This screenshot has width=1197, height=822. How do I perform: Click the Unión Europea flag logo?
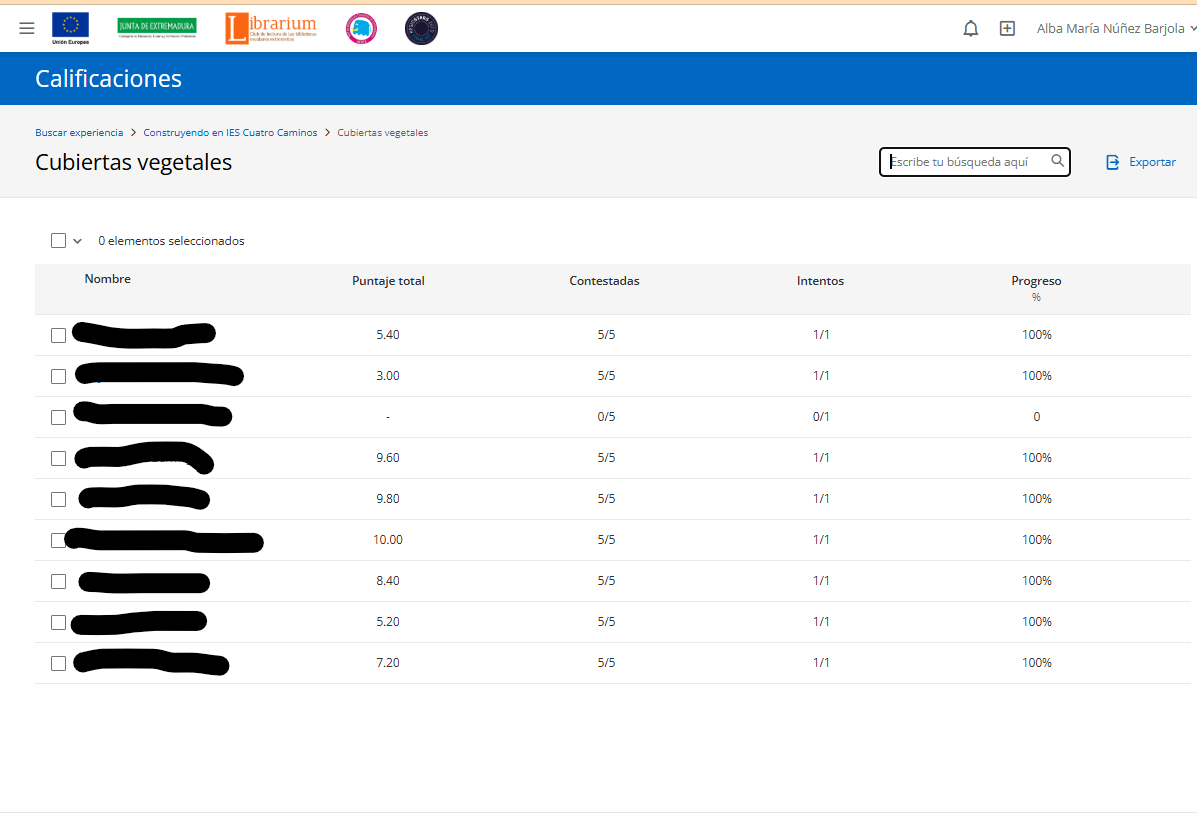tap(70, 28)
